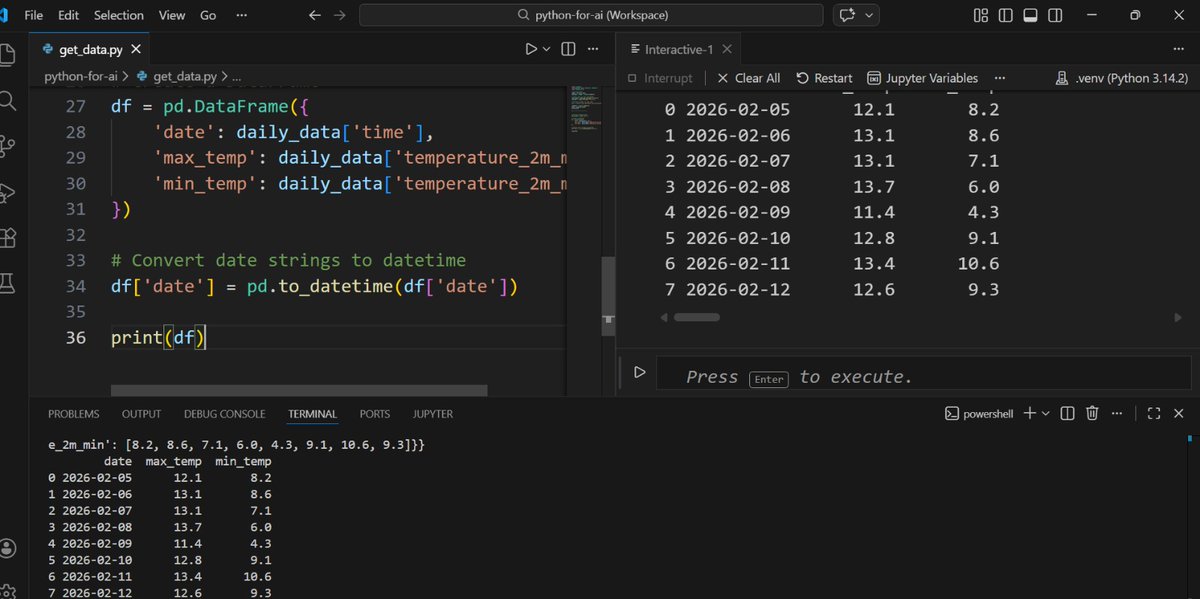
Task: Click the Interactive output horizontal scrollbar
Action: coord(697,317)
